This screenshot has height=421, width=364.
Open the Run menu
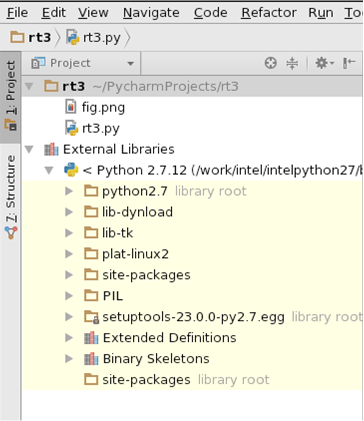pos(321,13)
